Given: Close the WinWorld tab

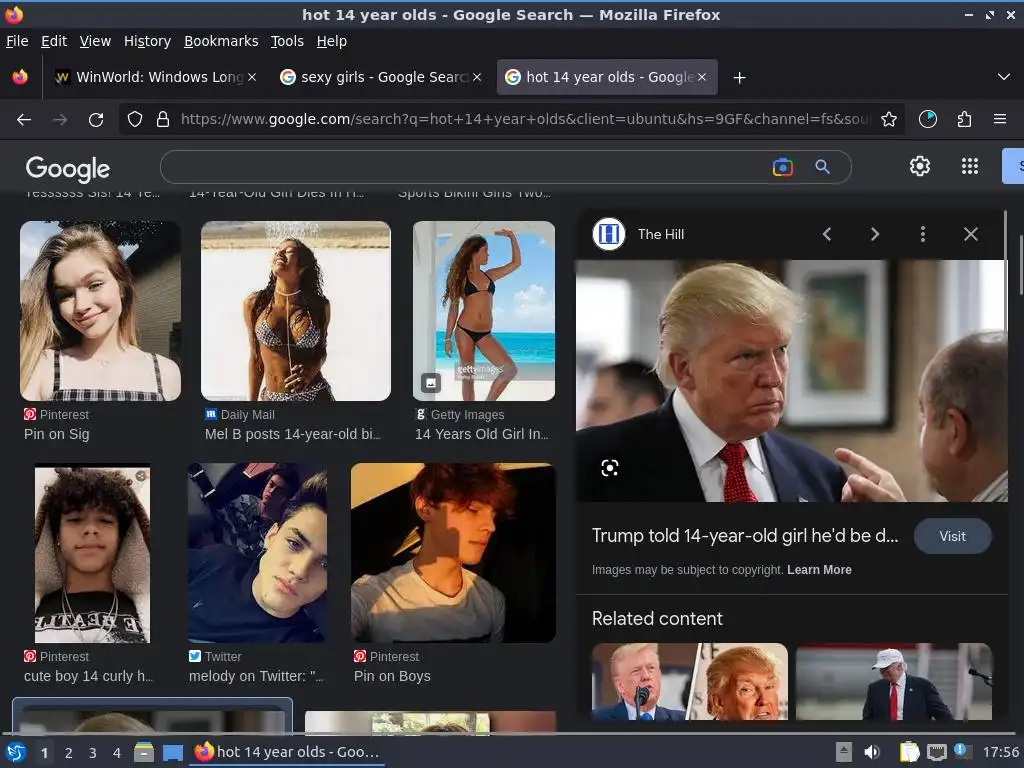Looking at the screenshot, I should click(252, 77).
